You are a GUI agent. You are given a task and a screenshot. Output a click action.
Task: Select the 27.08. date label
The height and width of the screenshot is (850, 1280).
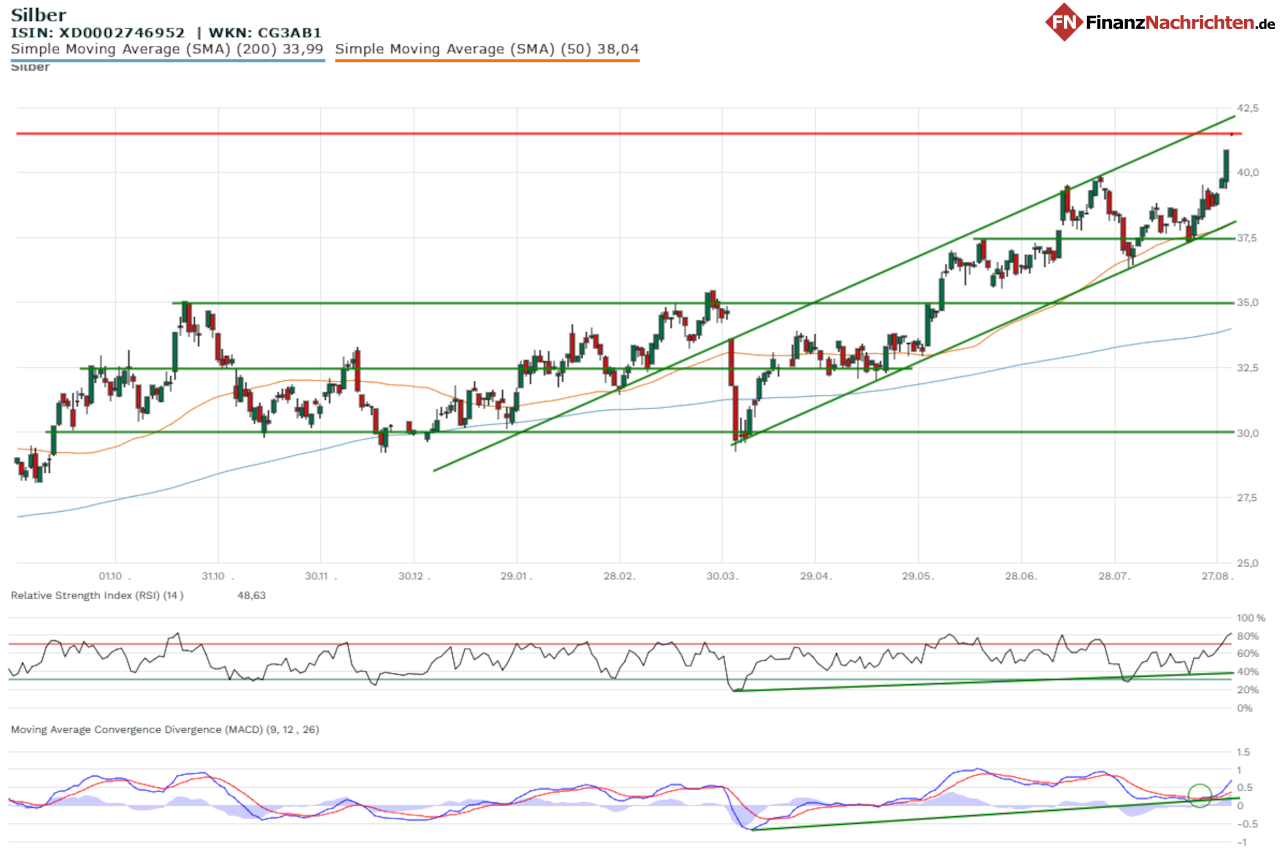(x=1217, y=576)
